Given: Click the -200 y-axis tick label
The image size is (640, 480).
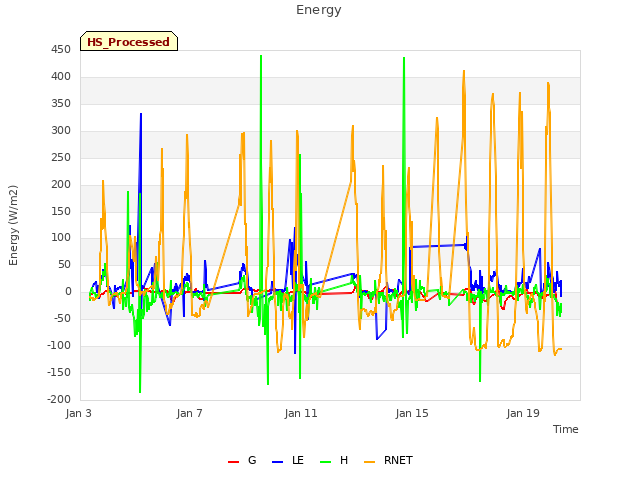Looking at the screenshot, I should point(59,399).
